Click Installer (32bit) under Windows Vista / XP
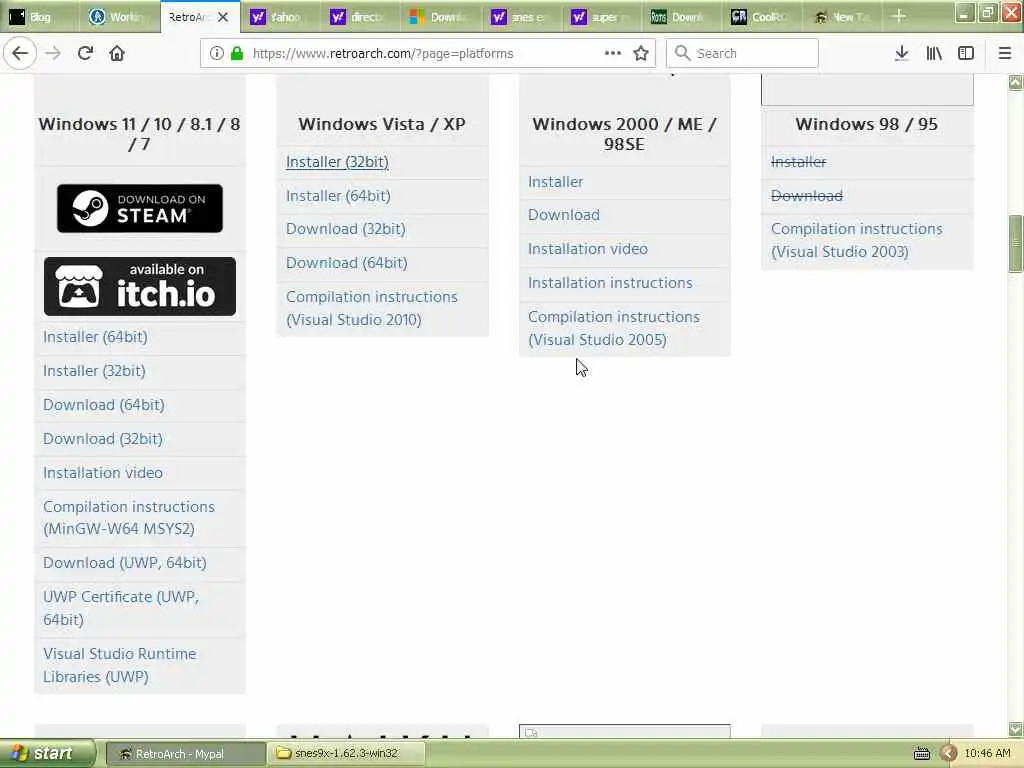Screen dimensions: 1024x768 (337, 162)
